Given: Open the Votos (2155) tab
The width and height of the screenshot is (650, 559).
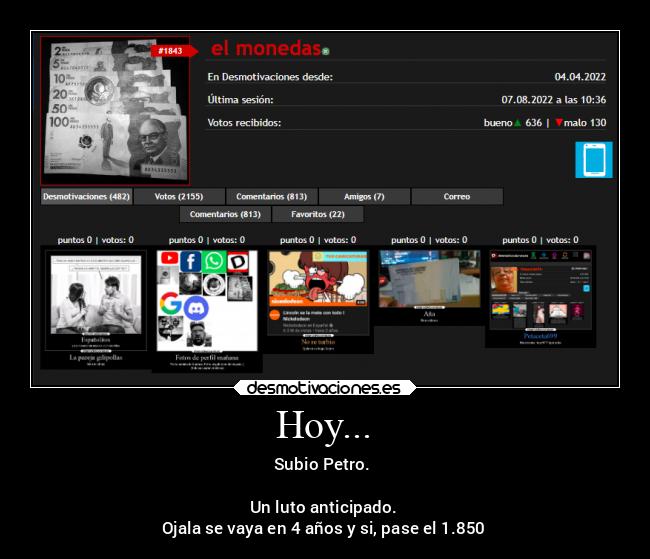Looking at the screenshot, I should coord(179,197).
